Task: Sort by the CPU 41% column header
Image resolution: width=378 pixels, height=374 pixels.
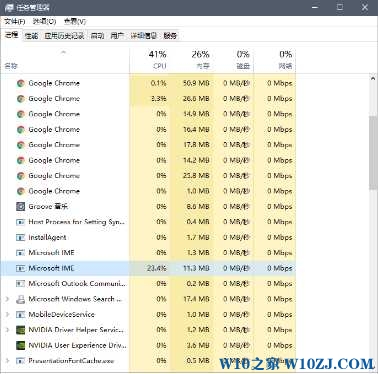Action: (x=150, y=61)
